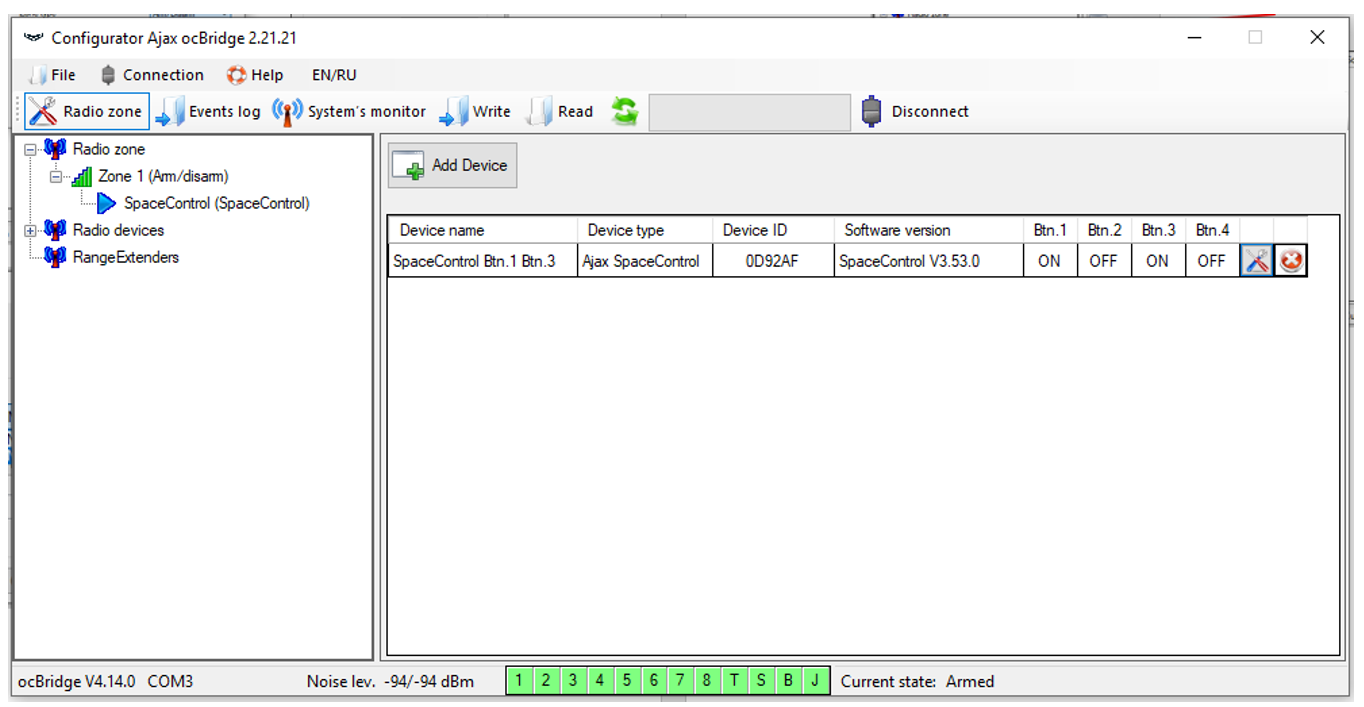Open System's monitor view
The width and height of the screenshot is (1364, 707).
tap(349, 111)
